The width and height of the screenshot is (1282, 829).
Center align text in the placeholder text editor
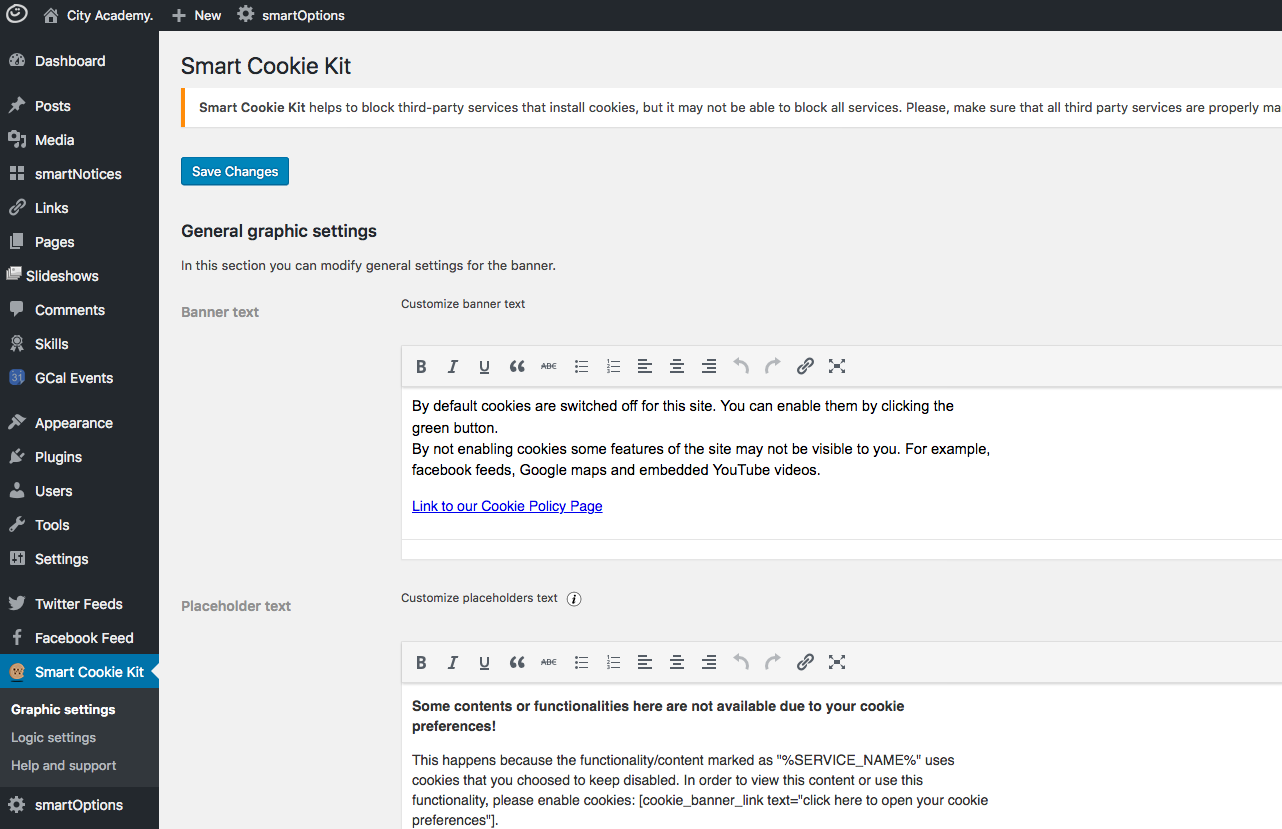pos(677,662)
